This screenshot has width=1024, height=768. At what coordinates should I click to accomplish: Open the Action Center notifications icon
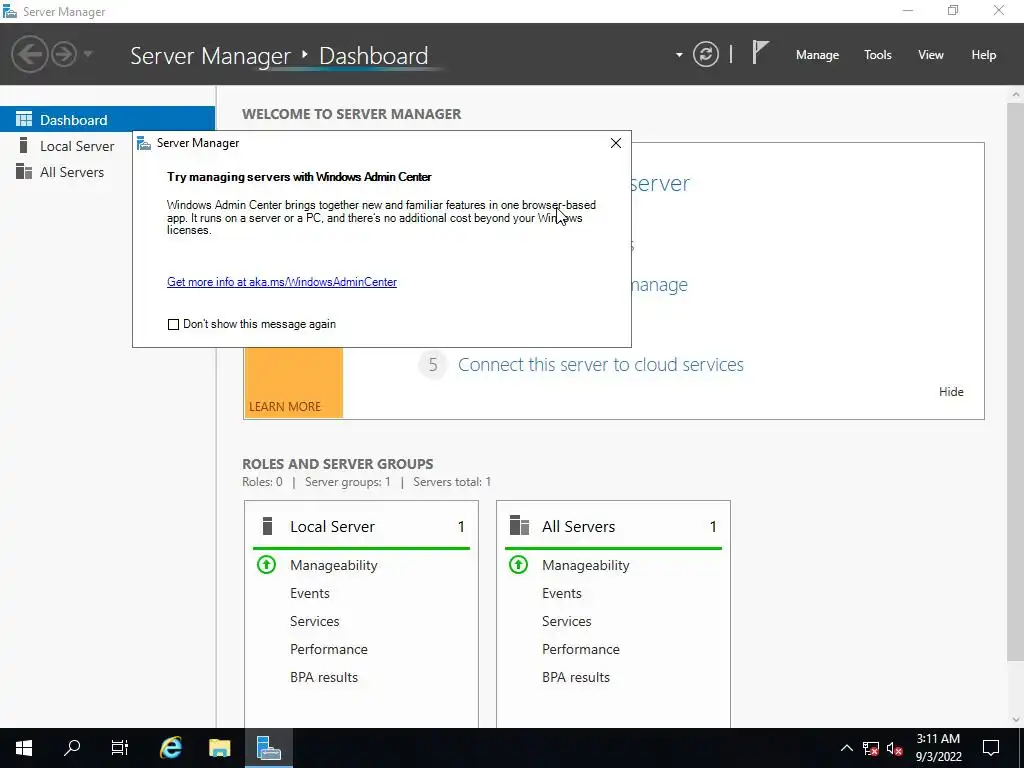[991, 748]
